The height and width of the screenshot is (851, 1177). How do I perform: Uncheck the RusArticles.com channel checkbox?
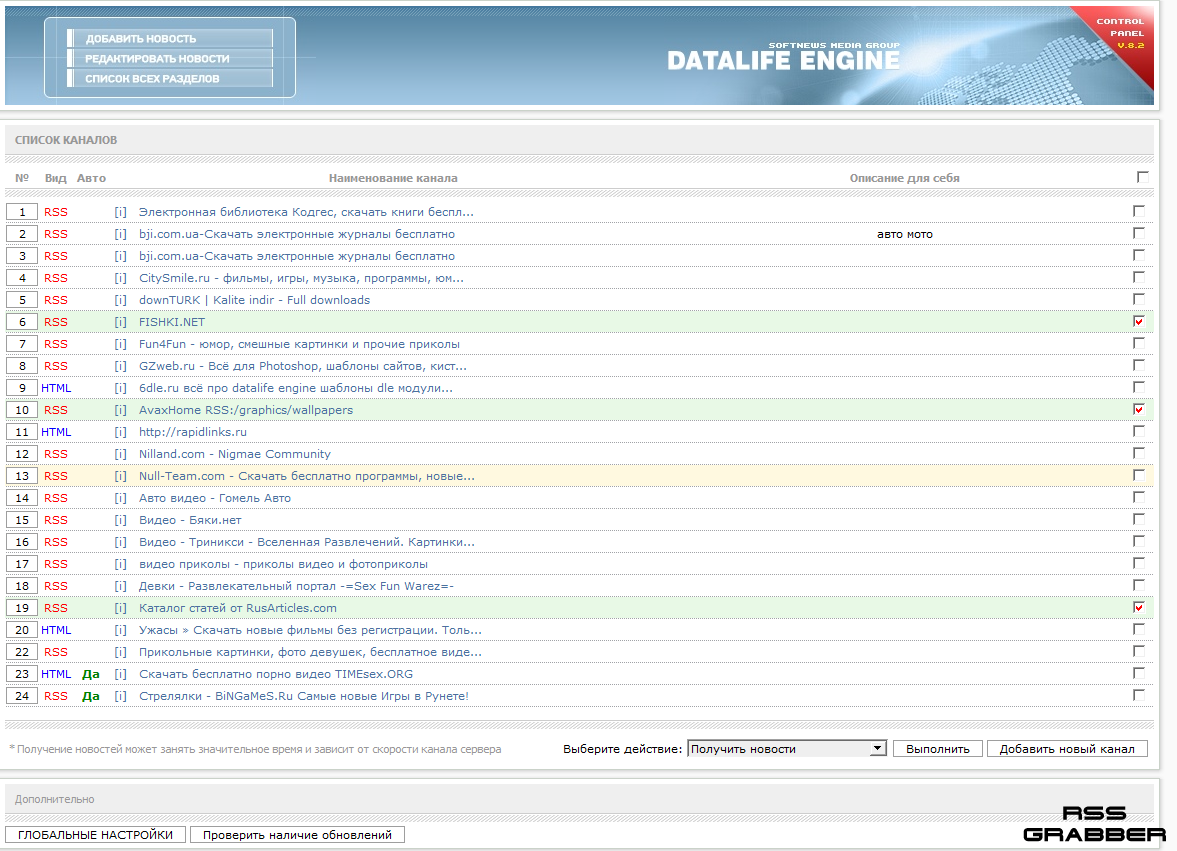(x=1139, y=607)
